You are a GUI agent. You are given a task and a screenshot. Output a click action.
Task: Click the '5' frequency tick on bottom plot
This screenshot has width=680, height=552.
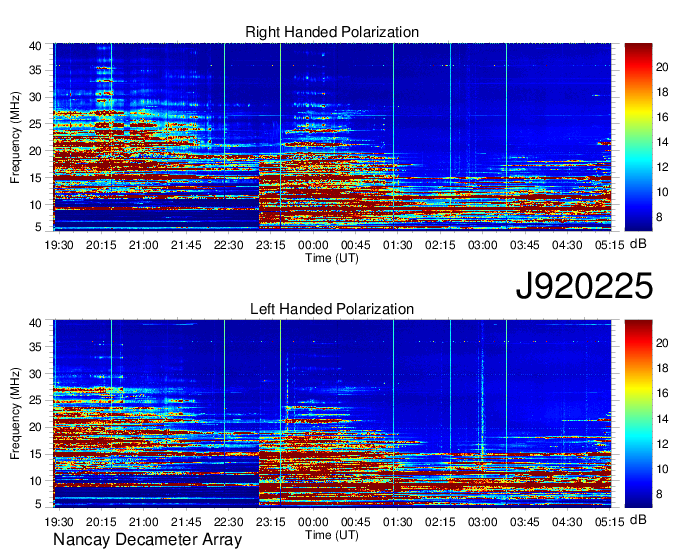point(38,504)
